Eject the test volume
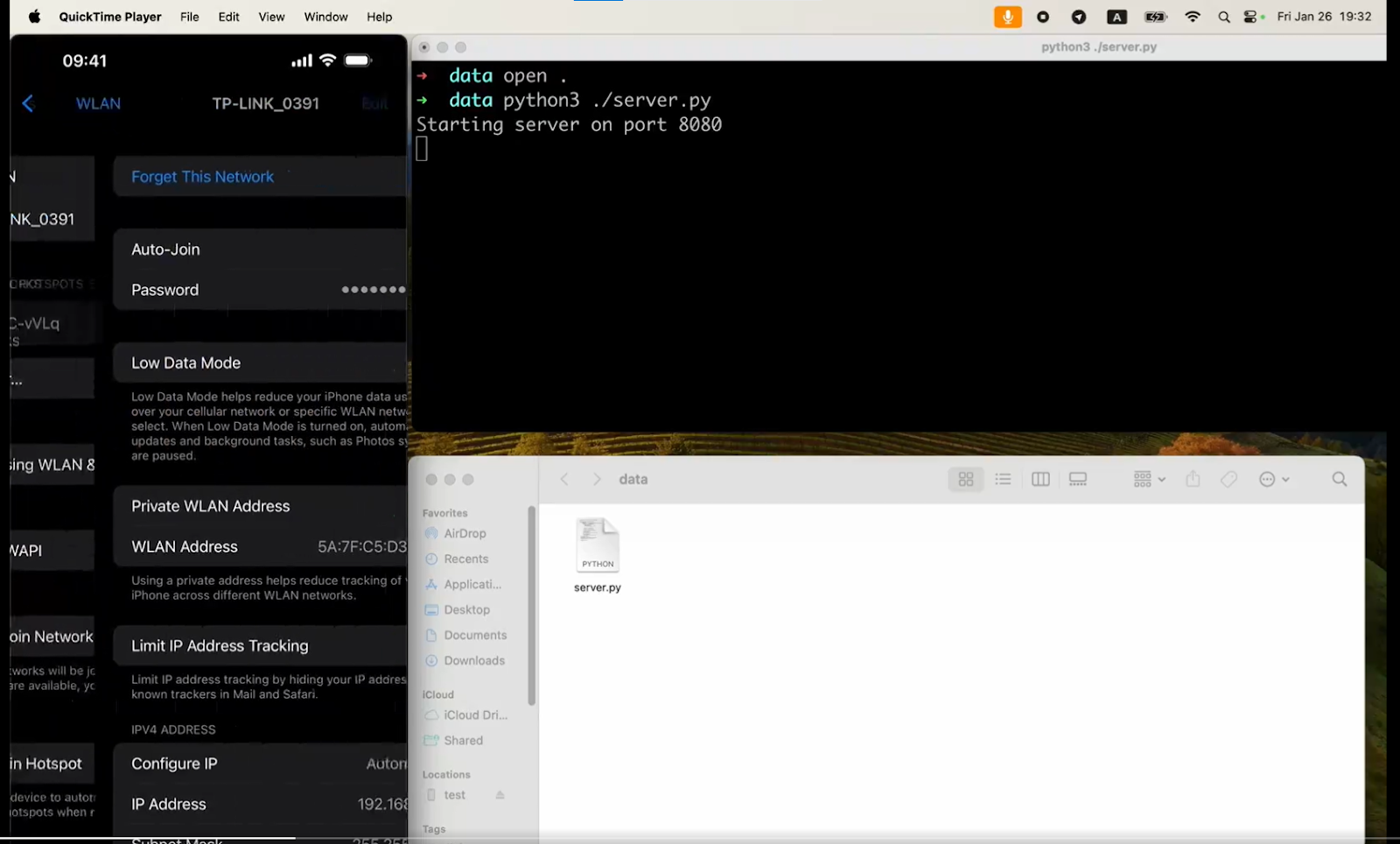Screen dimensions: 1400x844 (x=500, y=795)
